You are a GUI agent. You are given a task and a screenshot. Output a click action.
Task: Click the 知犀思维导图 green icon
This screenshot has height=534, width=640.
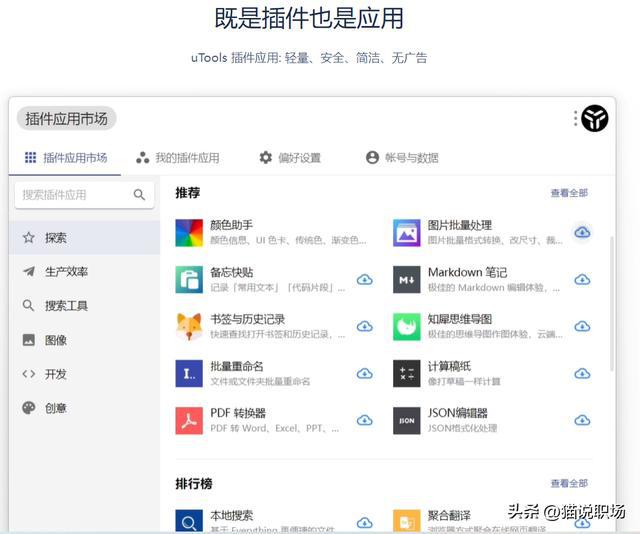(406, 326)
